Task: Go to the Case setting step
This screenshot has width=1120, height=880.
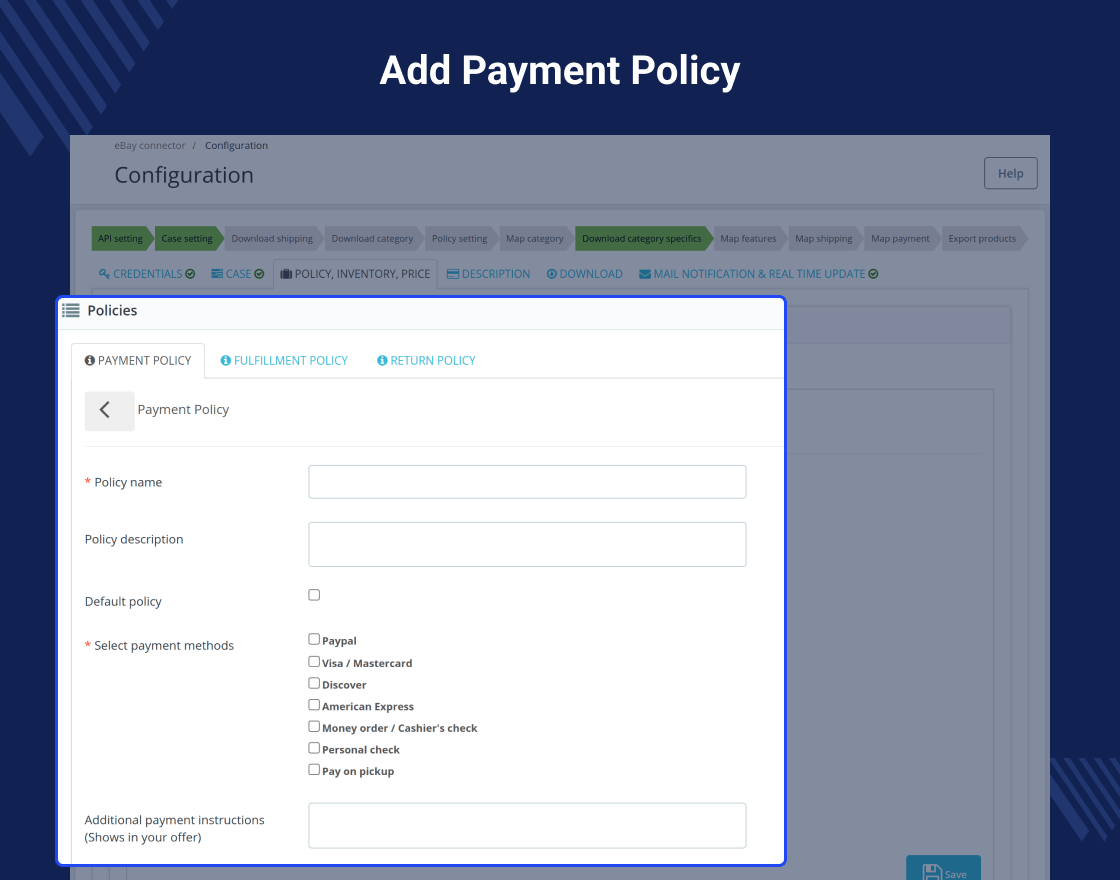Action: pos(187,239)
